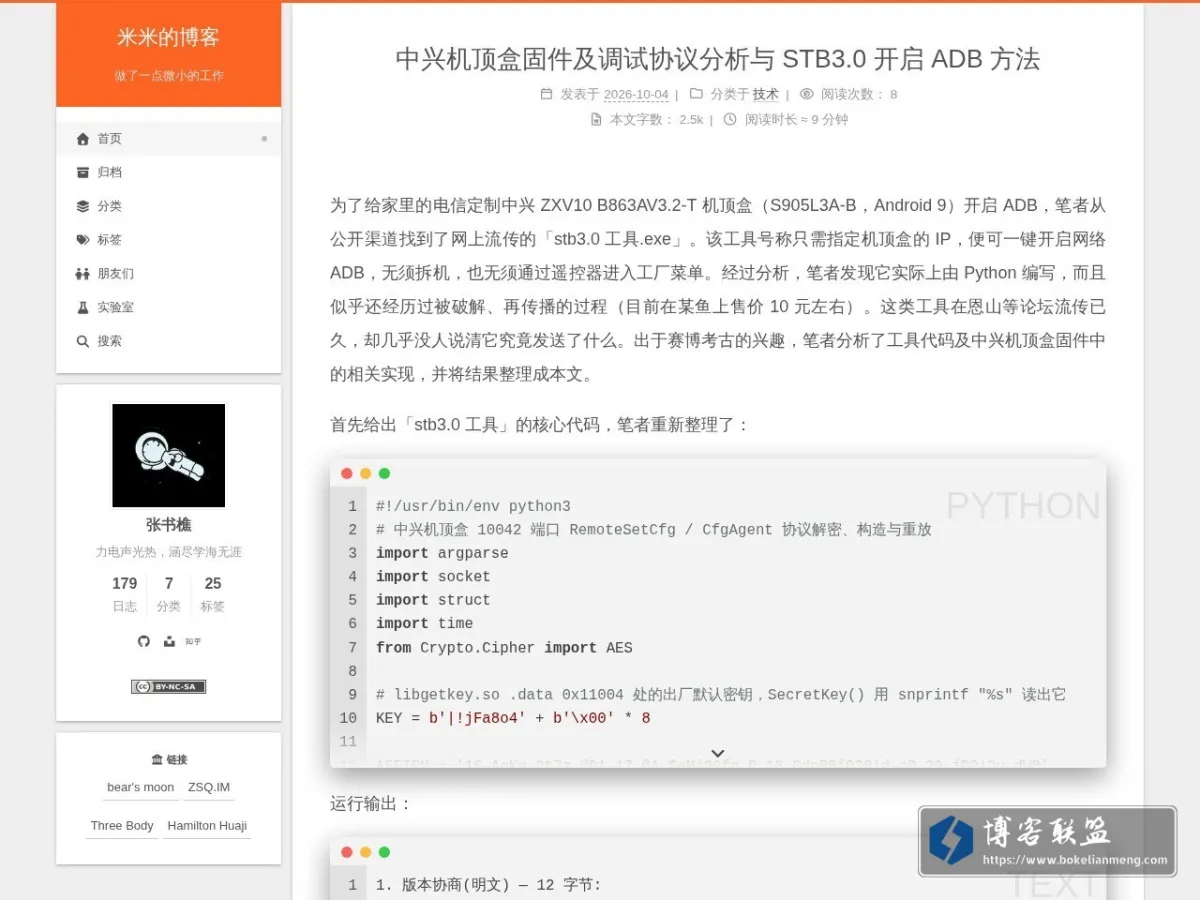Go to the 分类 categories menu item
1200x900 pixels.
coord(168,206)
